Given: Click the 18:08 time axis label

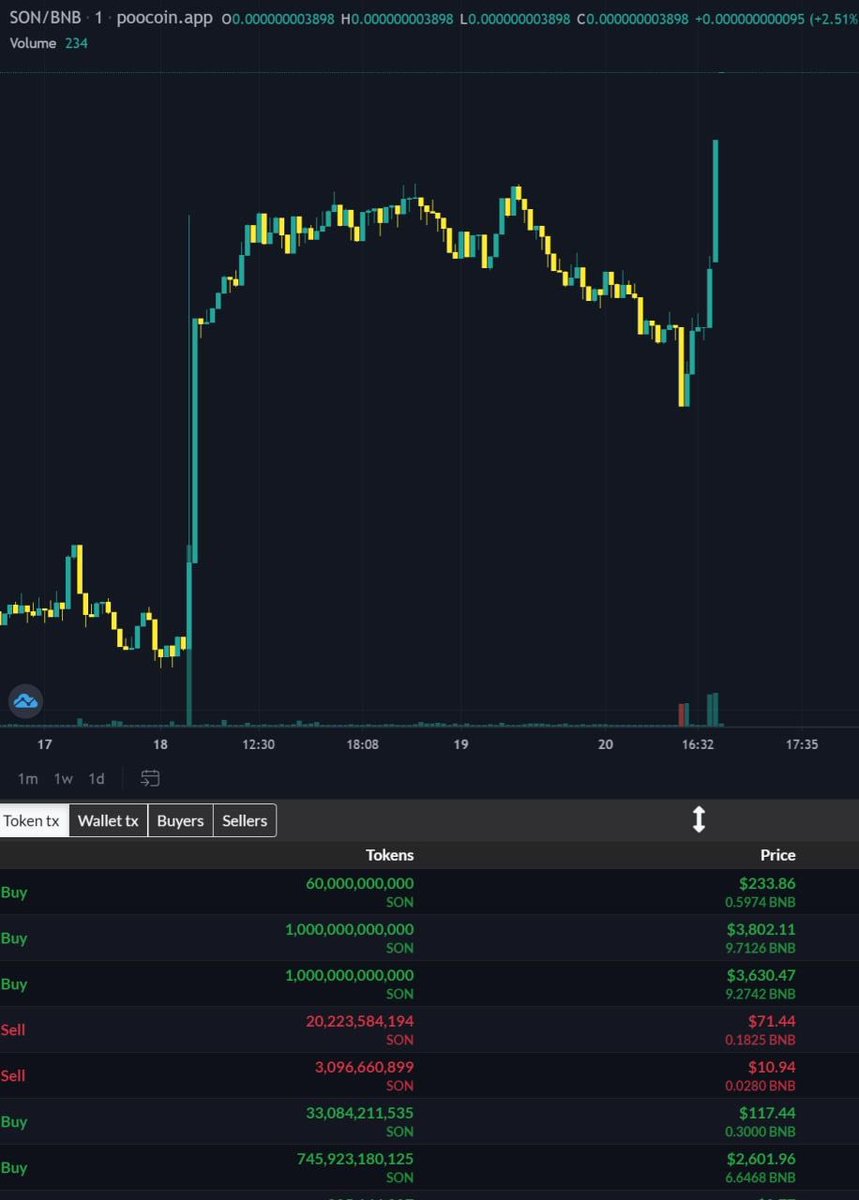Looking at the screenshot, I should click(363, 745).
